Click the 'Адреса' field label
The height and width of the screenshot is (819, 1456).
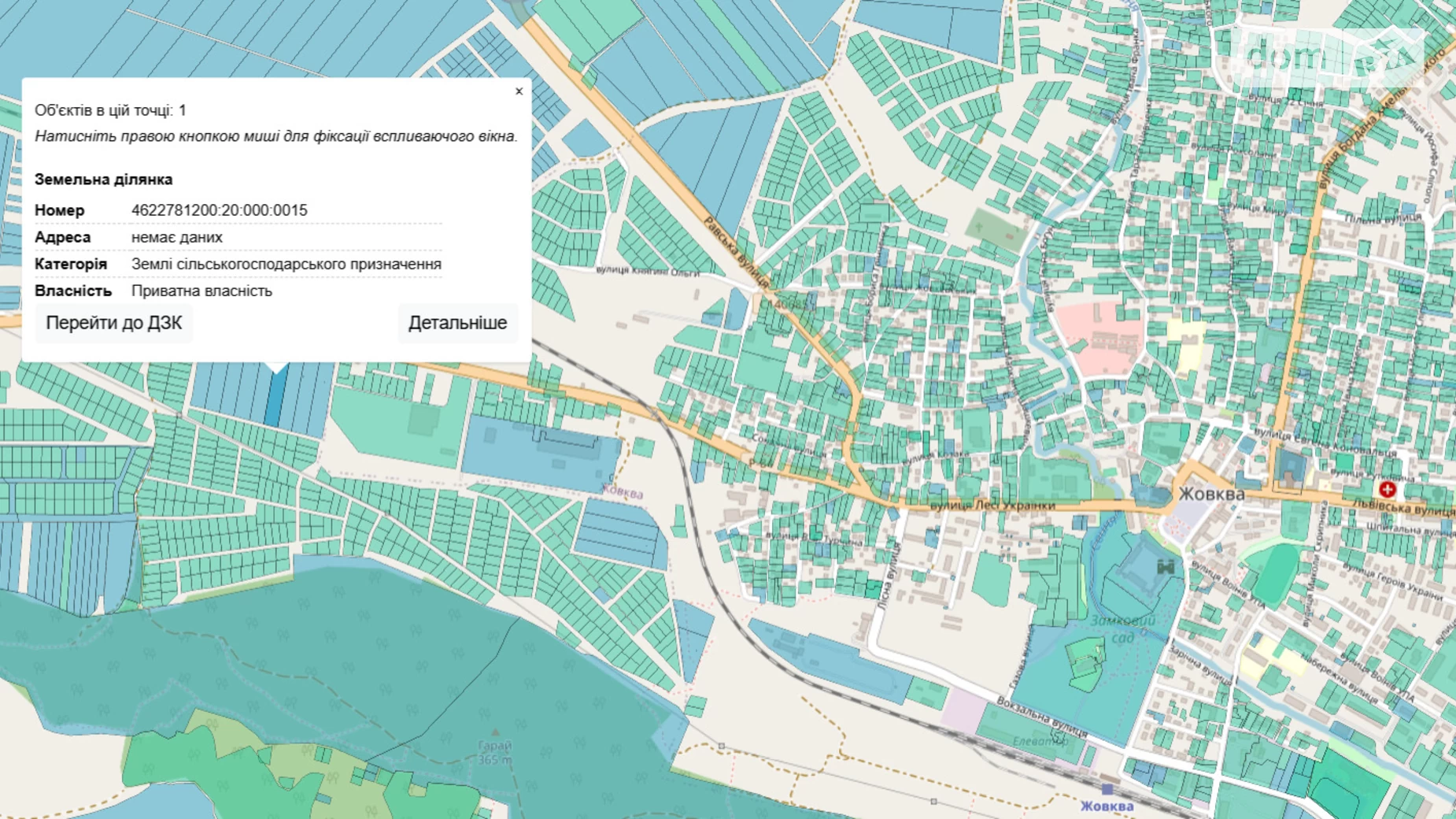pos(62,237)
